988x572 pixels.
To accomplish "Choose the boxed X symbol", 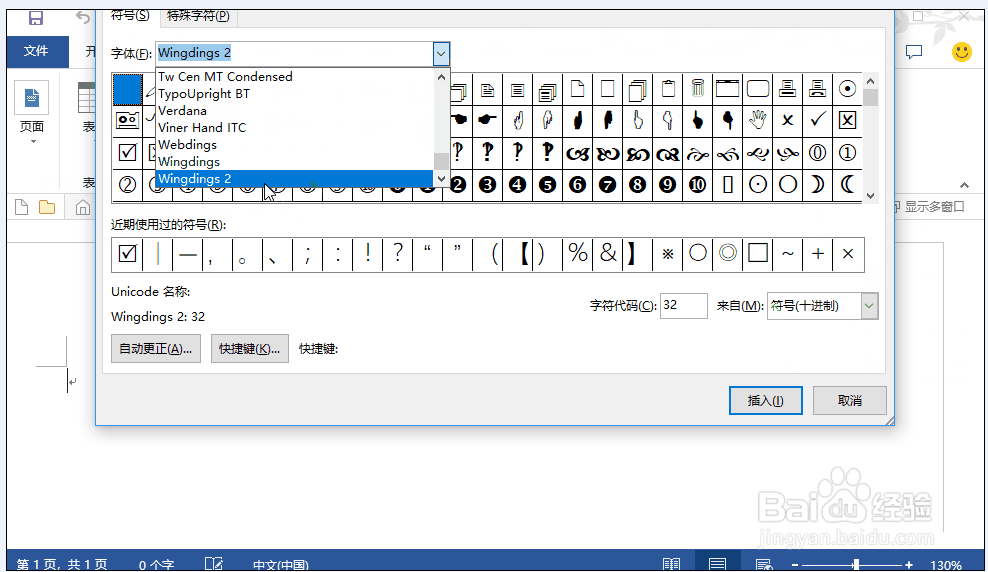I will (847, 120).
